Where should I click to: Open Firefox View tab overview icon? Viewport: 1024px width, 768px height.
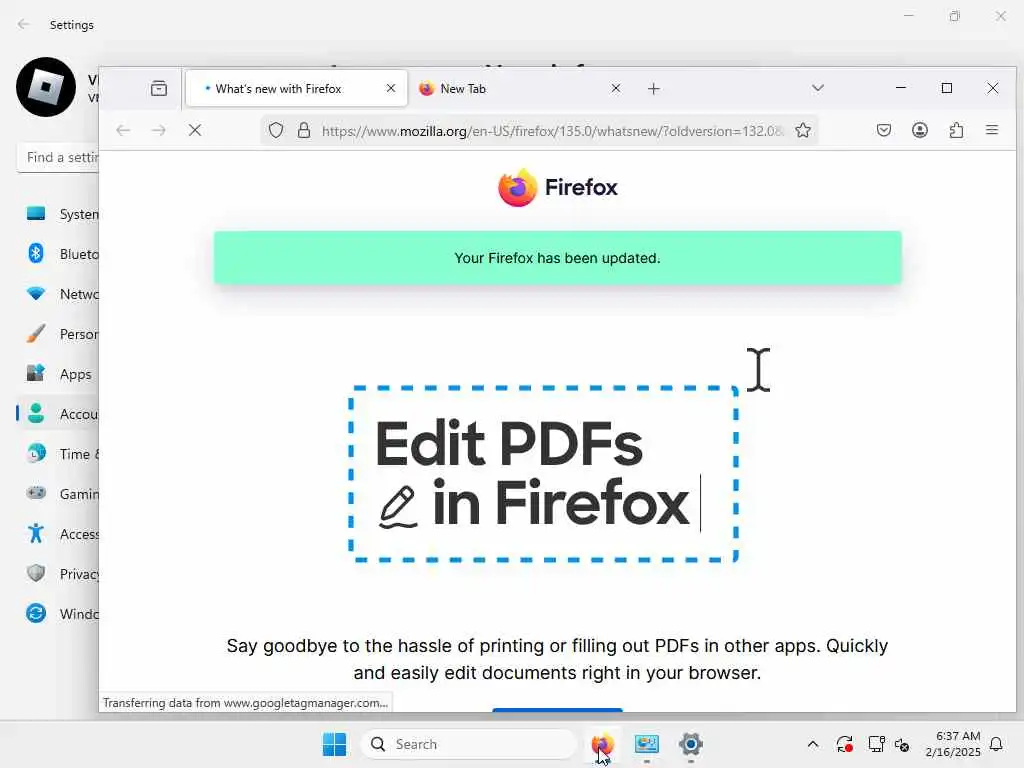[x=159, y=88]
